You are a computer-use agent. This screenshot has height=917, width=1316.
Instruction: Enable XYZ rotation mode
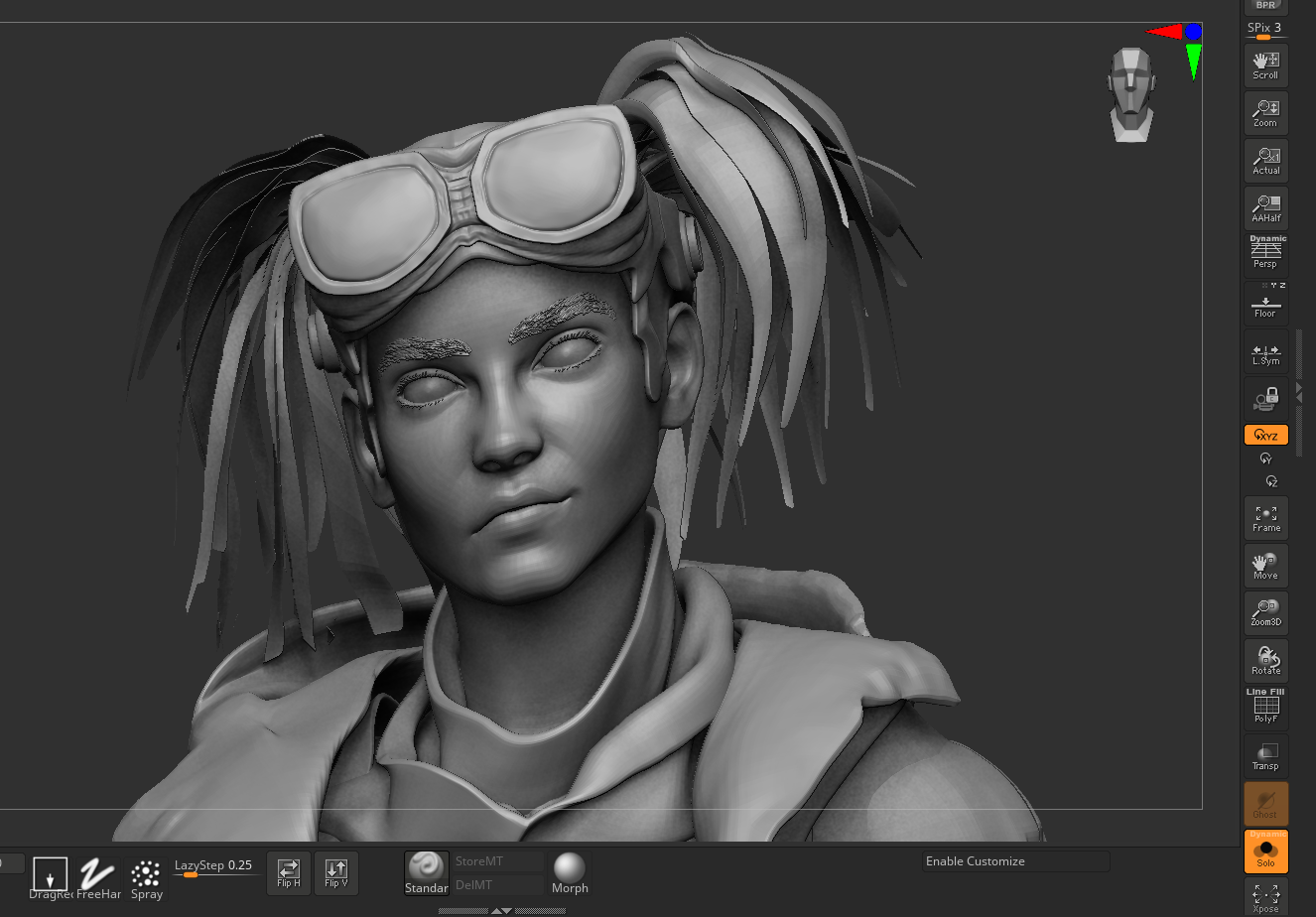(x=1265, y=435)
